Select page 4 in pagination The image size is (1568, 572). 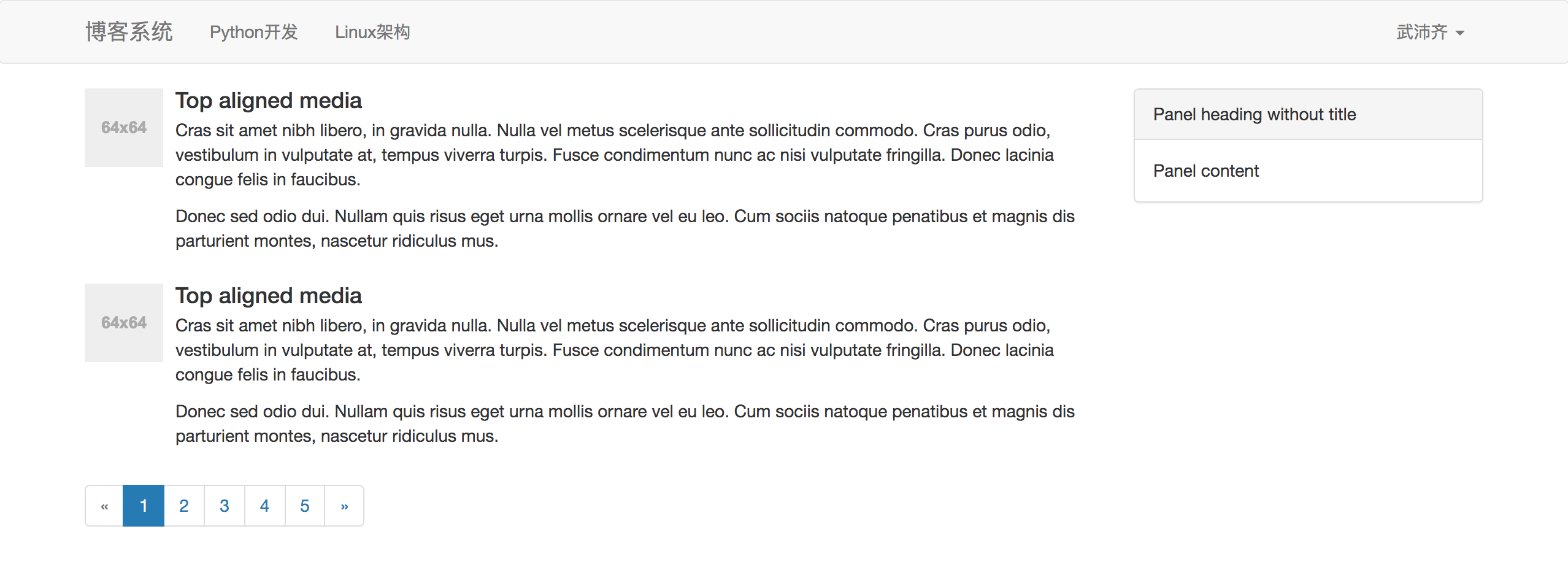[x=264, y=506]
